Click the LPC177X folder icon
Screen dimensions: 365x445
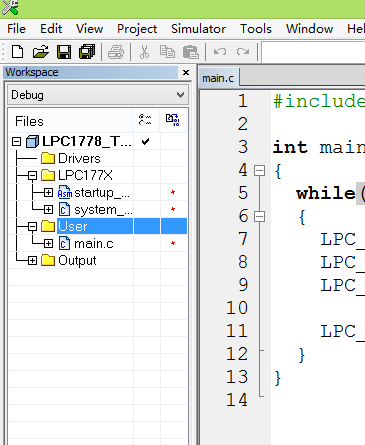pos(48,175)
